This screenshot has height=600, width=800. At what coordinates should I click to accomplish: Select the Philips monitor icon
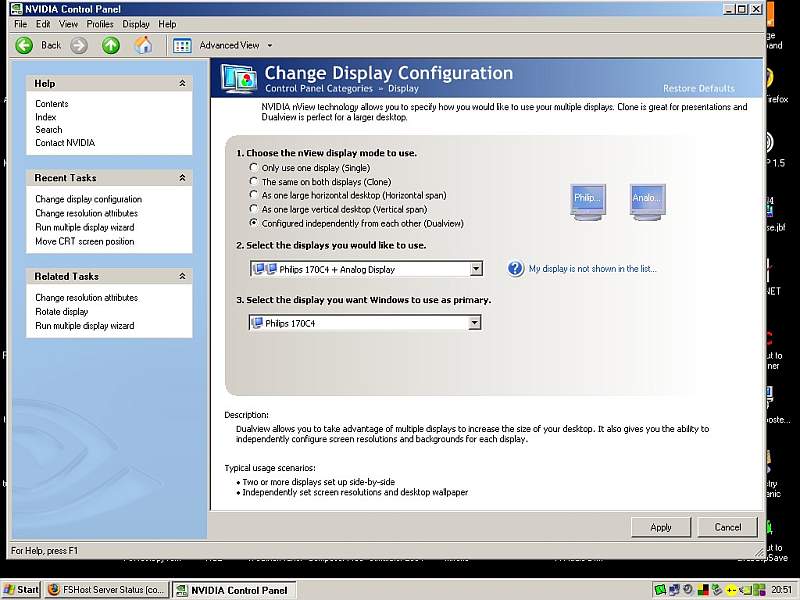[587, 199]
